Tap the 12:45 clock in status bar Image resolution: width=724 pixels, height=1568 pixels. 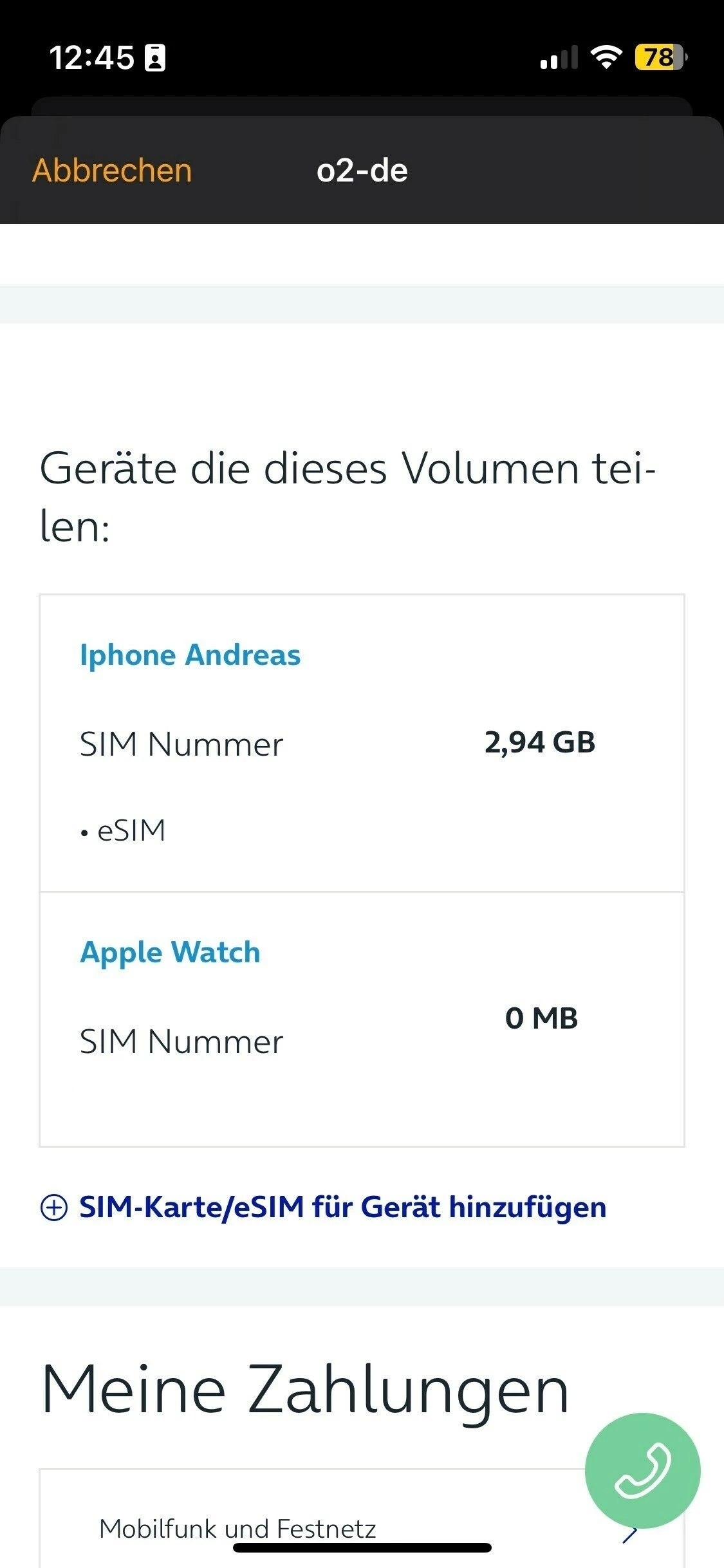[91, 58]
